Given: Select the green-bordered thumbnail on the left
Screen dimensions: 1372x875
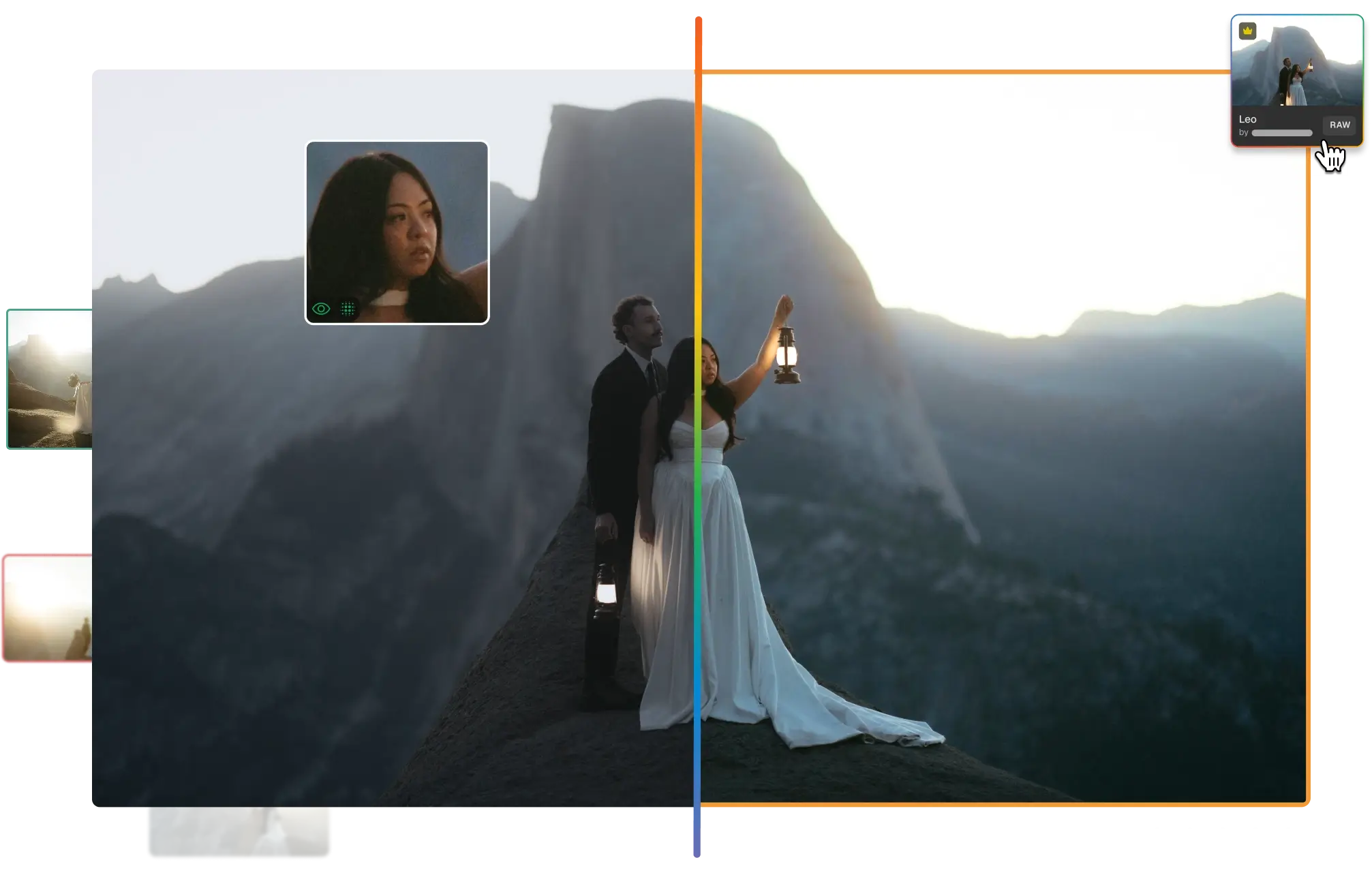Looking at the screenshot, I should point(49,378).
